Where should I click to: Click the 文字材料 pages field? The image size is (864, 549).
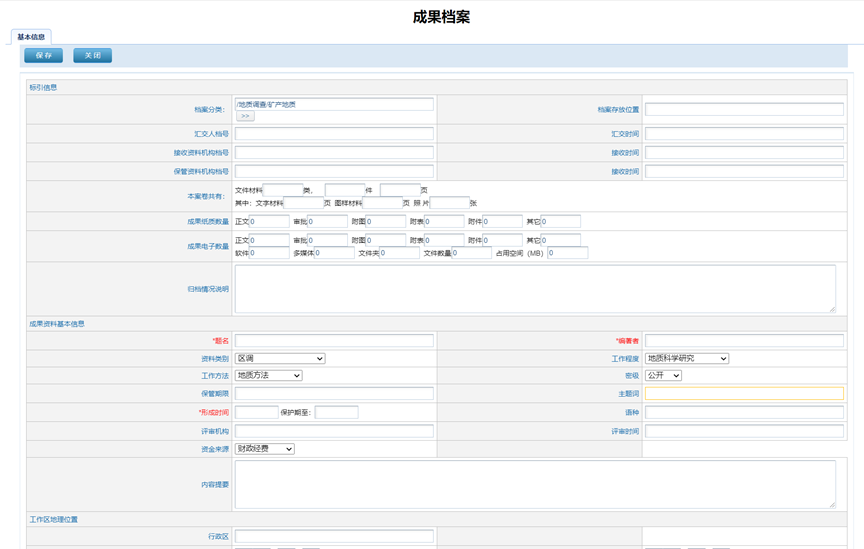coord(303,203)
